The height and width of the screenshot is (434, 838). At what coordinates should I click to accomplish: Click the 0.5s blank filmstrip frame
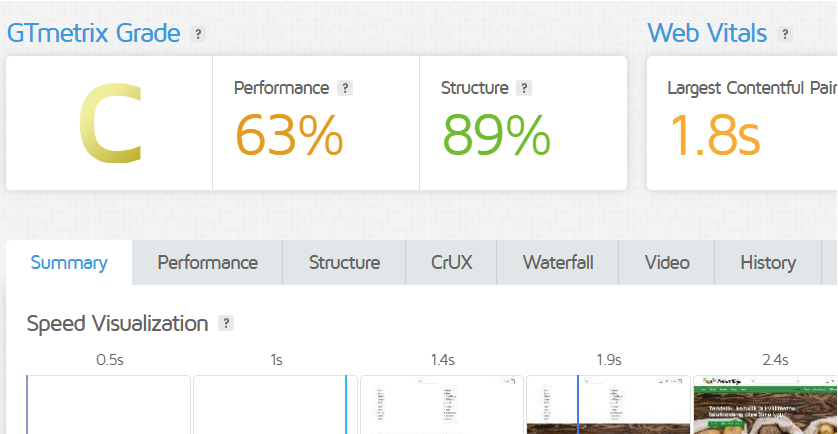(108, 405)
